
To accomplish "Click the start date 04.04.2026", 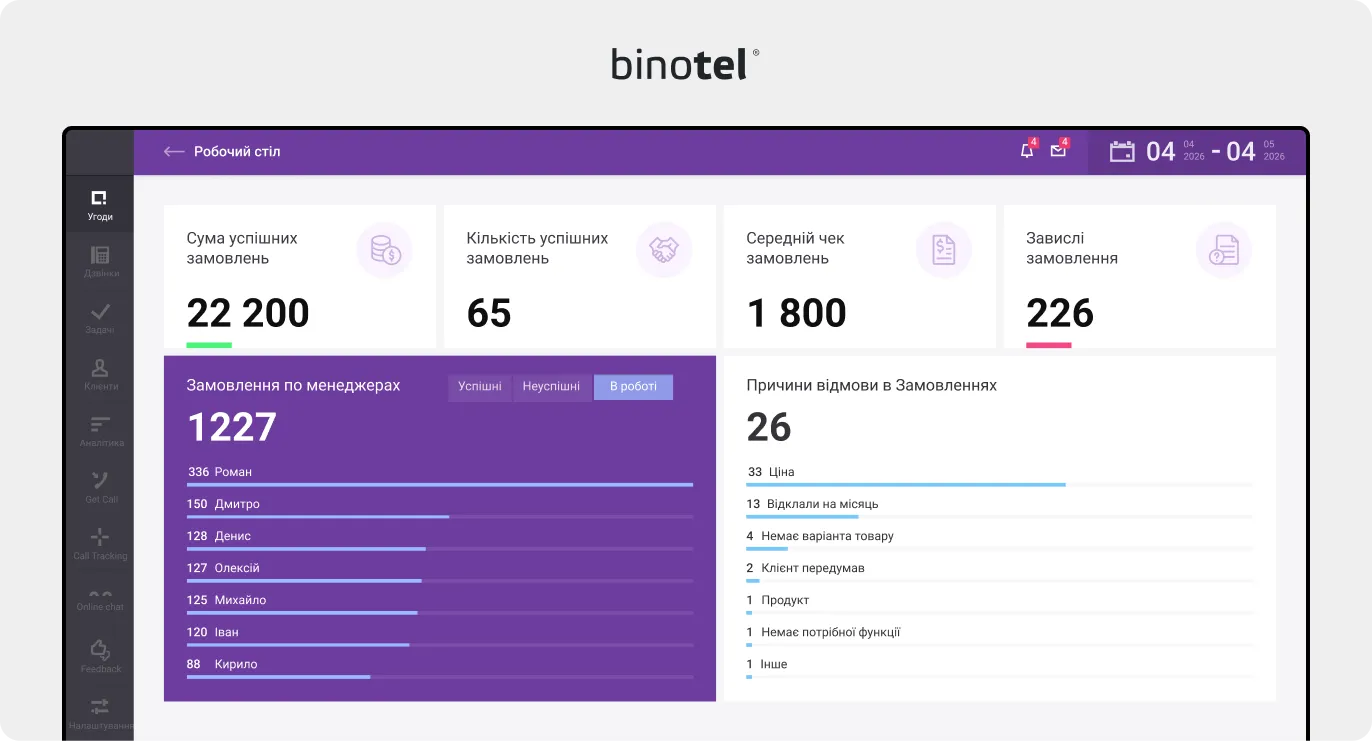I will click(x=1175, y=152).
